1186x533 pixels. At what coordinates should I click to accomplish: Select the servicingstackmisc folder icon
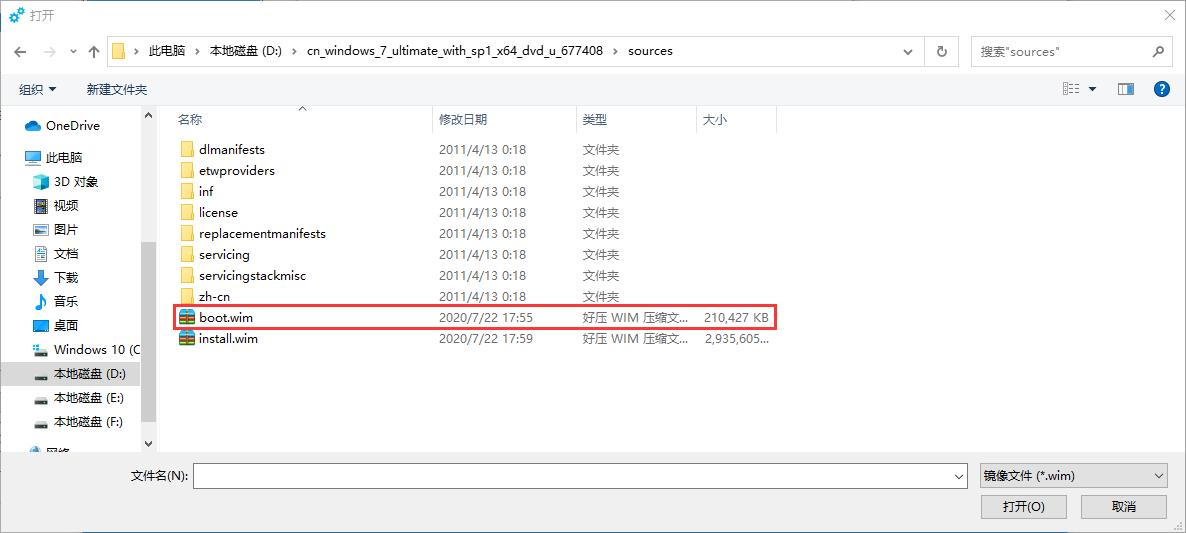(x=188, y=276)
